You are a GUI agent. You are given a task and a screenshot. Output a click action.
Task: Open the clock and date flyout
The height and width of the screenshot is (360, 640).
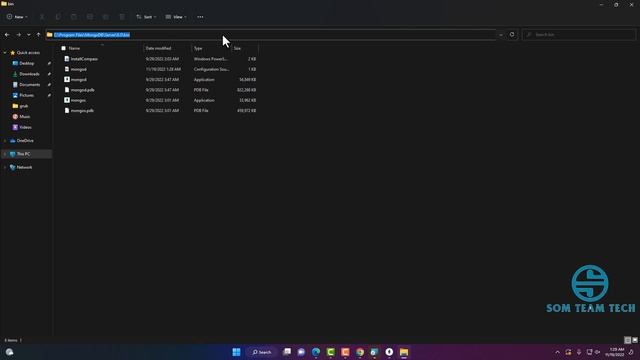click(x=616, y=352)
